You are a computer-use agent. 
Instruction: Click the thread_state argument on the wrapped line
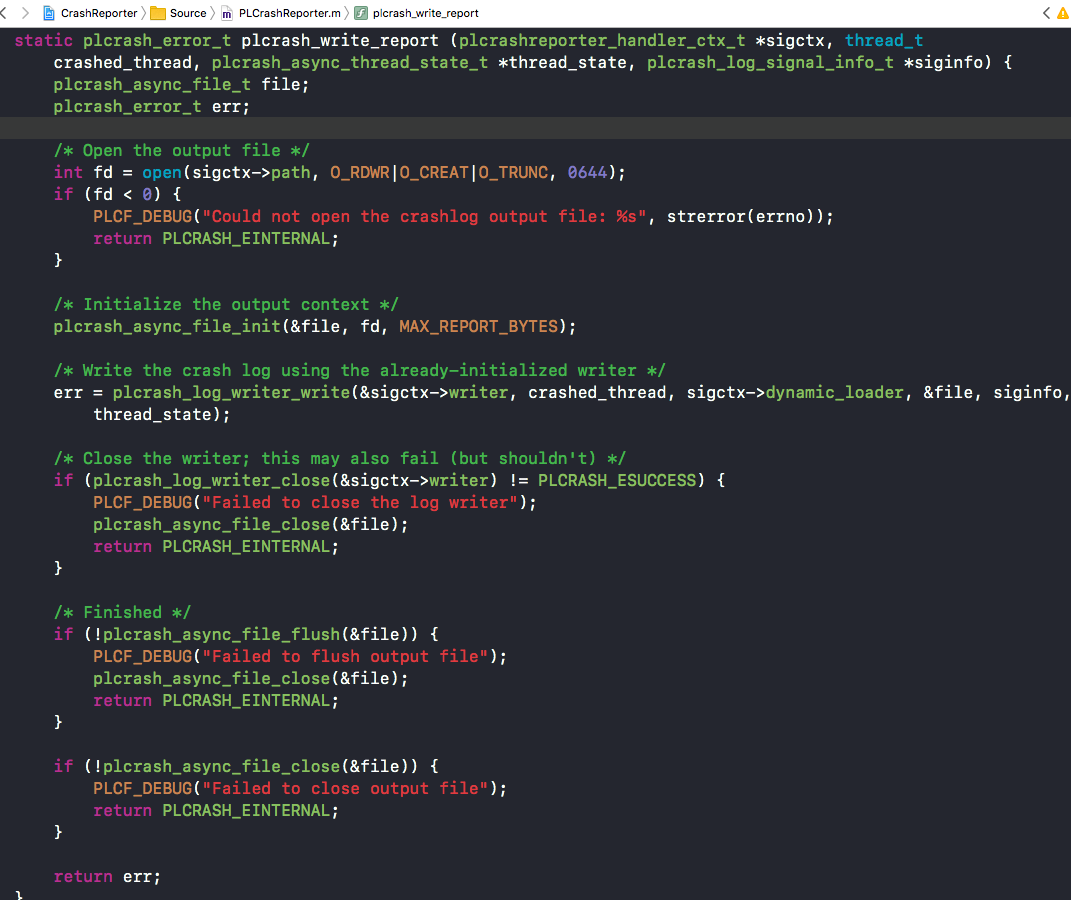click(x=152, y=414)
